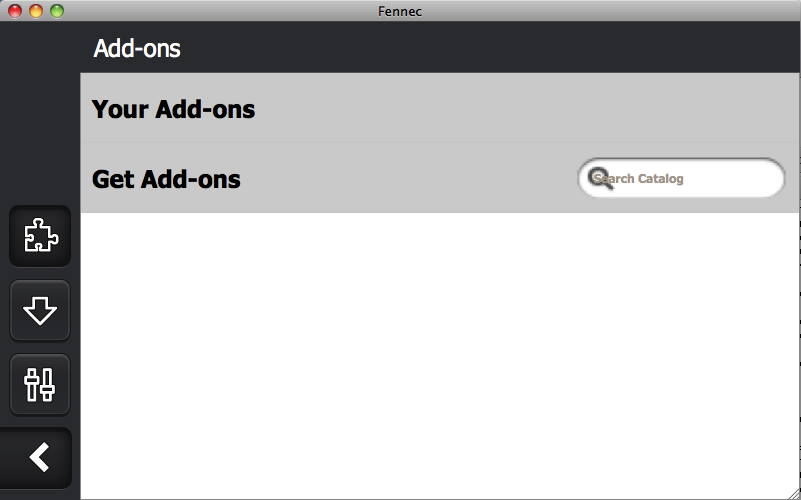Viewport: 801px width, 500px height.
Task: Click the magnifying glass in Search Catalog
Action: click(600, 178)
